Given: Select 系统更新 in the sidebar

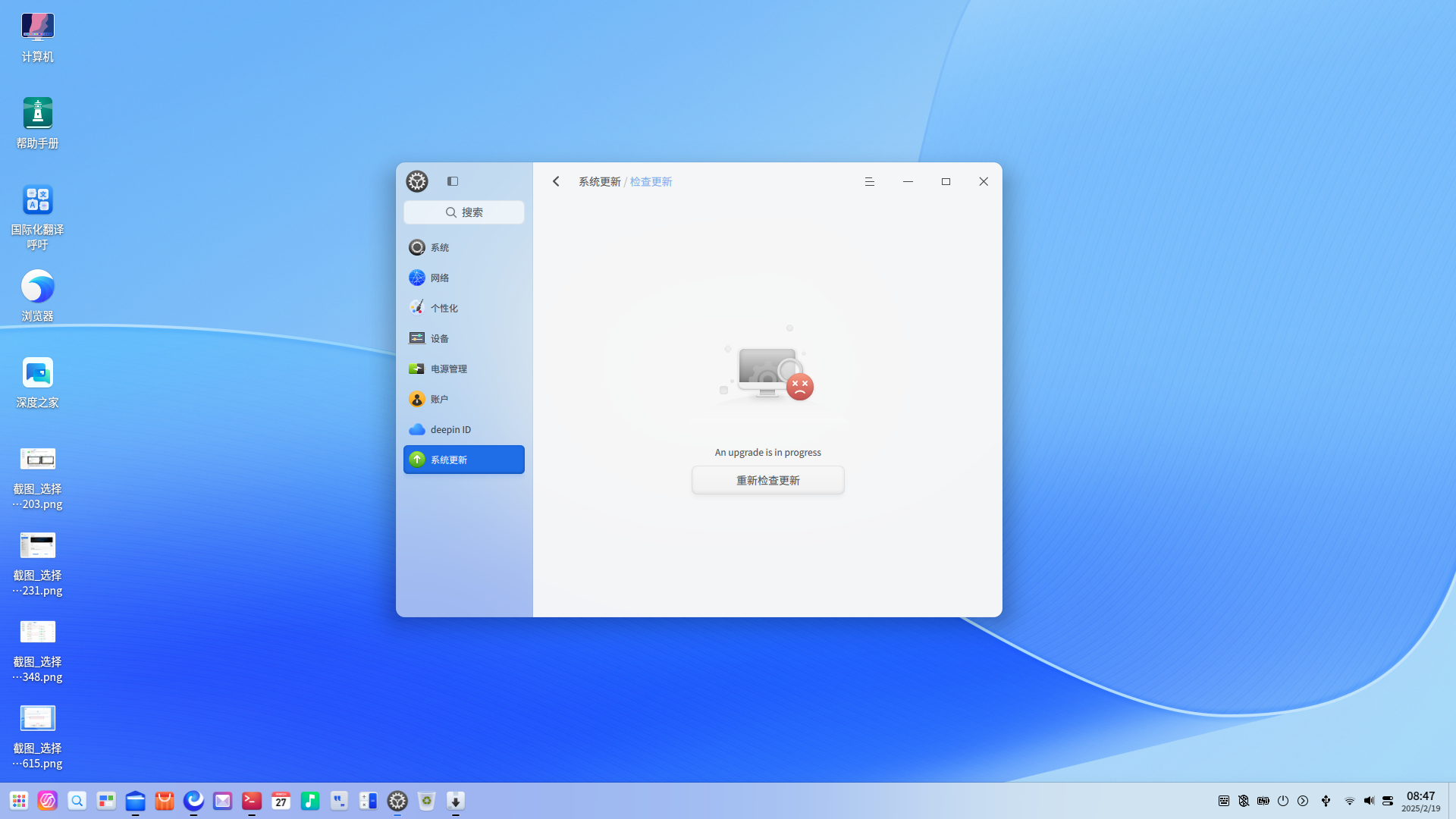Looking at the screenshot, I should [x=464, y=460].
